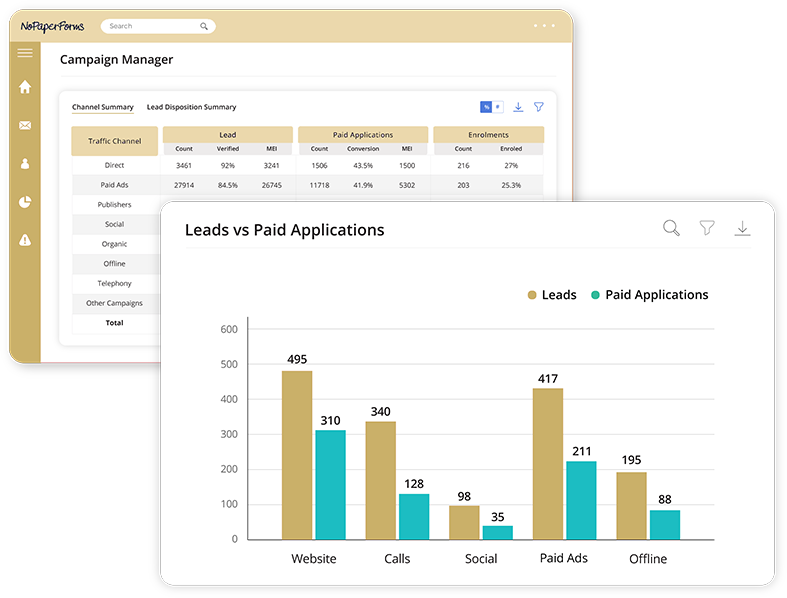The image size is (787, 598).
Task: Toggle the Paid Applications legend entry
Action: (649, 295)
